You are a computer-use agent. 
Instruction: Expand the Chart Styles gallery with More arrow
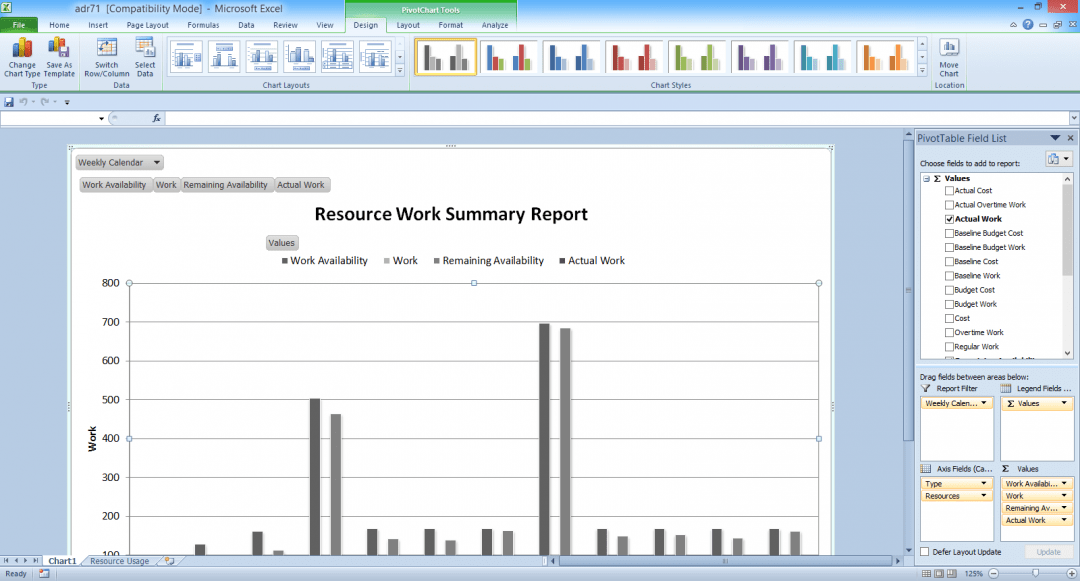(920, 68)
